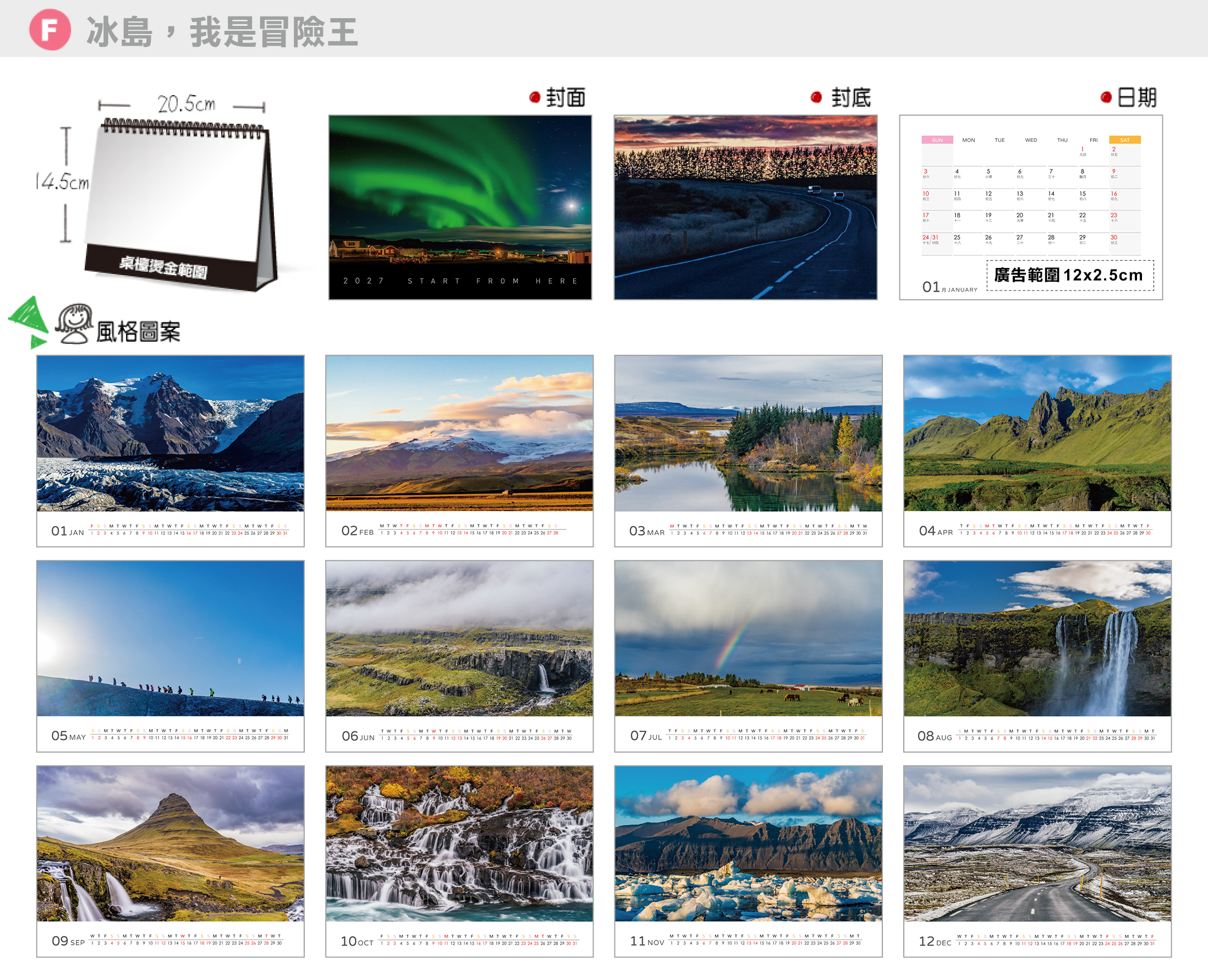Click the red dot beside 封底
Viewport: 1208px width, 980px height.
pyautogui.click(x=816, y=97)
